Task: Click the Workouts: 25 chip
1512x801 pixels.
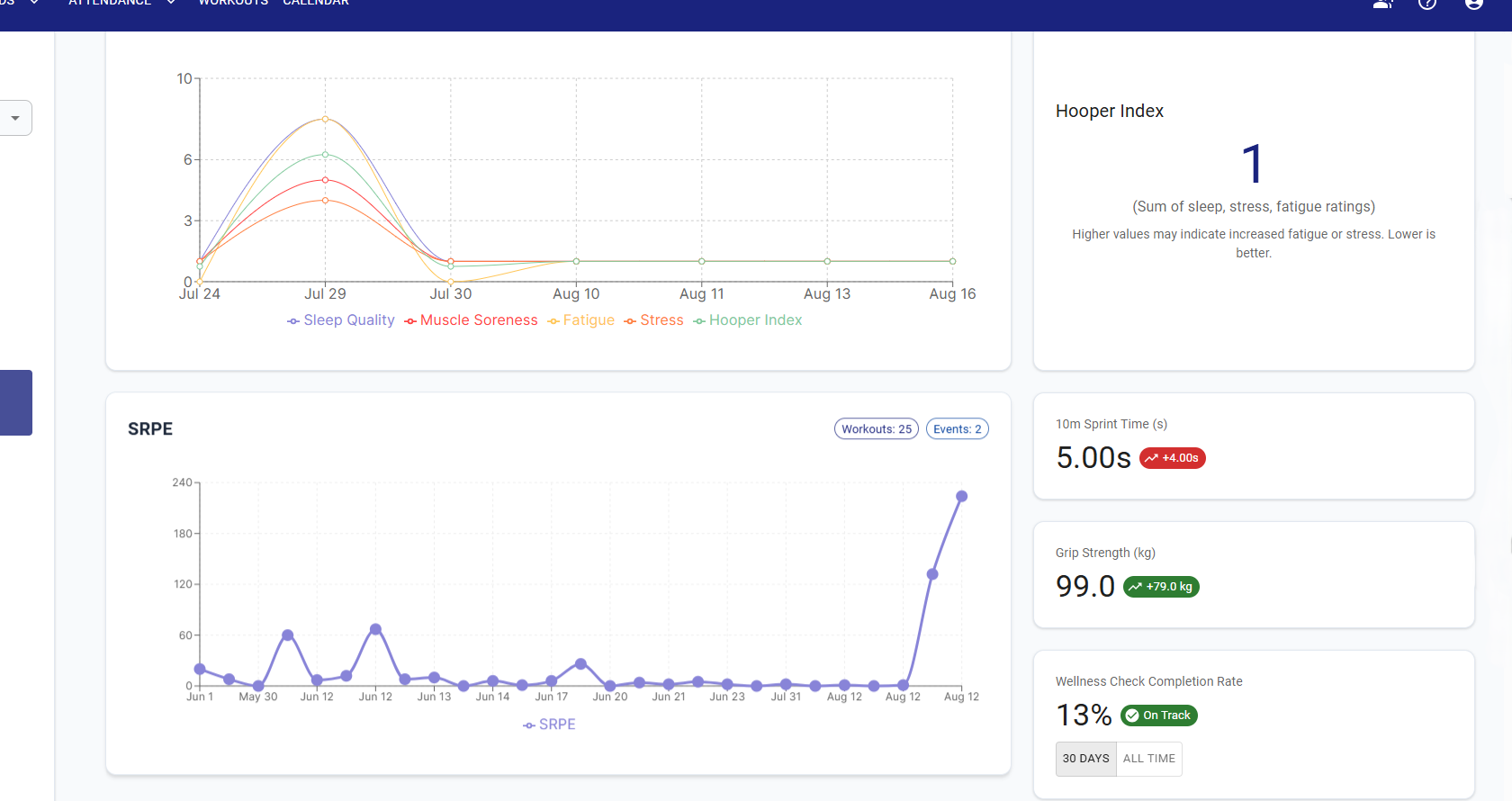Action: click(876, 429)
